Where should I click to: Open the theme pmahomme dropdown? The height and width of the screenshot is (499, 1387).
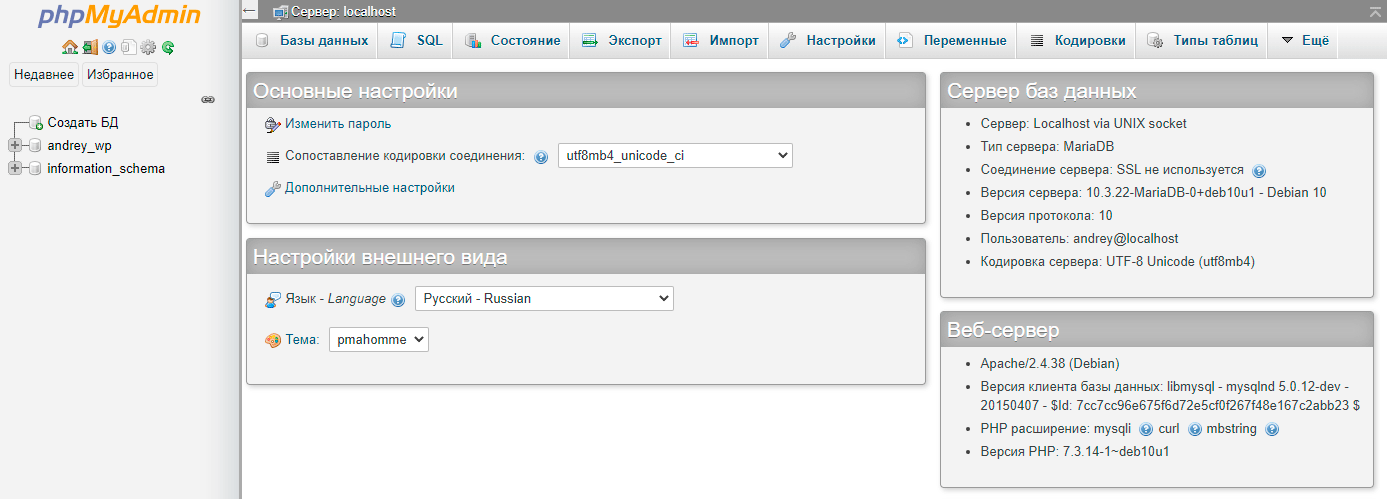379,340
